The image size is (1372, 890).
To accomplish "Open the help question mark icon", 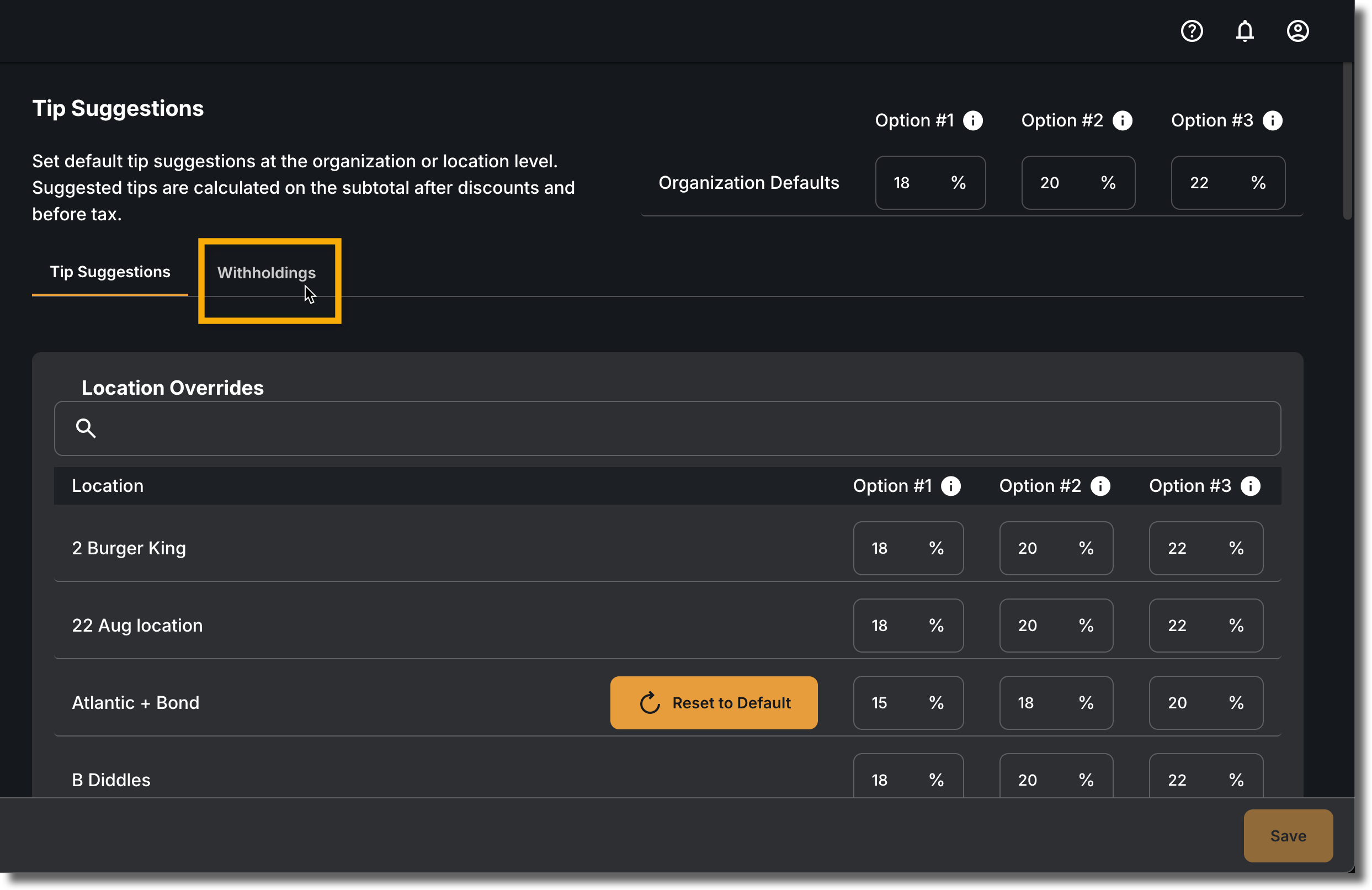I will tap(1192, 30).
